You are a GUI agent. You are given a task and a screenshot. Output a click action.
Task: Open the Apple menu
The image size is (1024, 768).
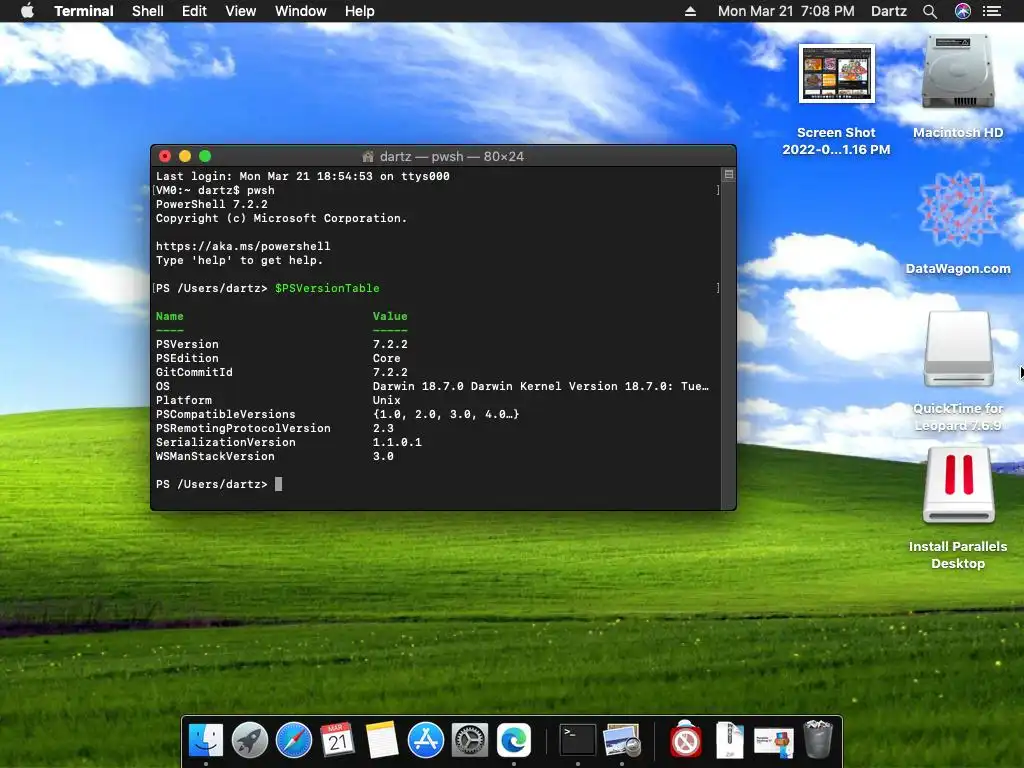[27, 11]
